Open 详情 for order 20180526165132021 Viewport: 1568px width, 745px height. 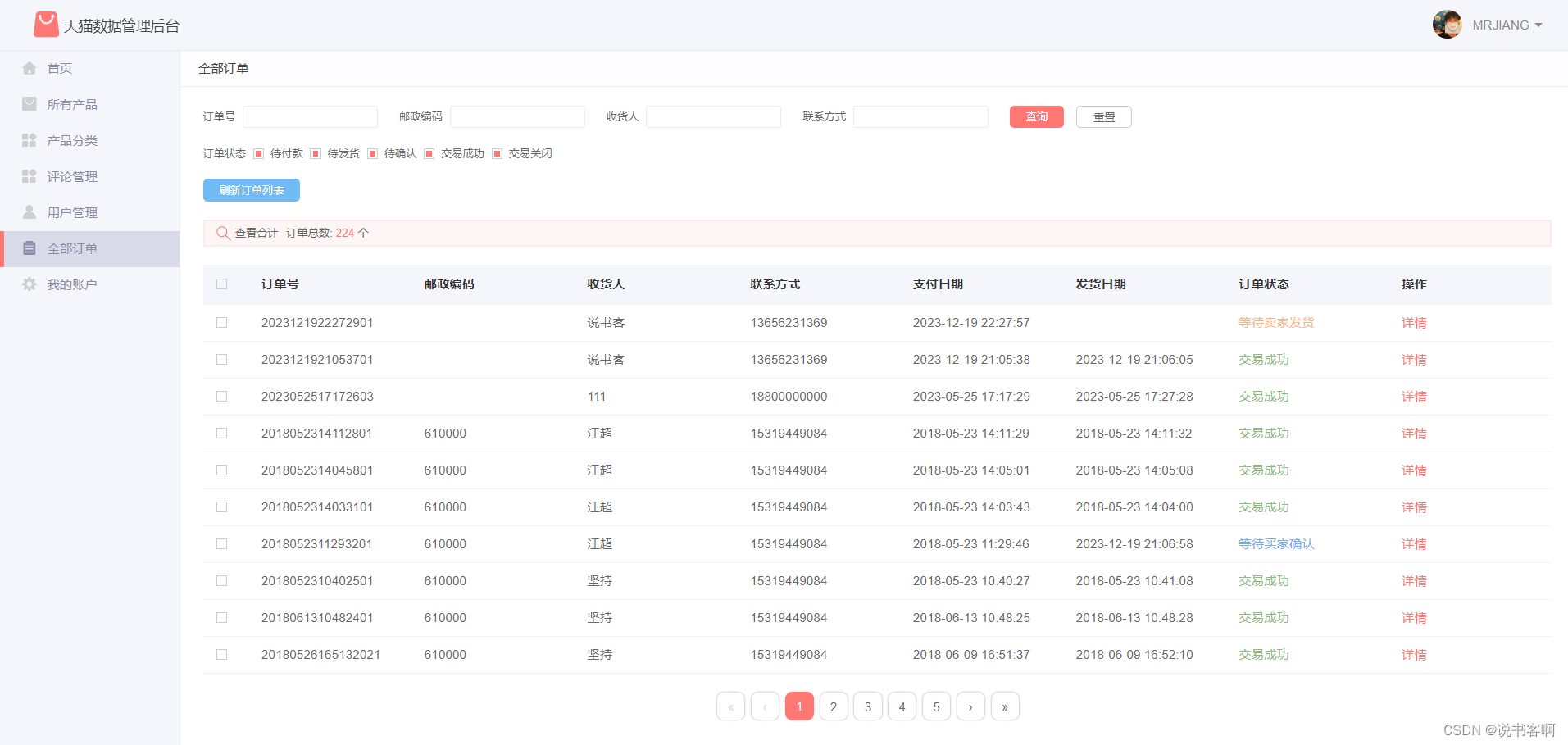pos(1414,655)
